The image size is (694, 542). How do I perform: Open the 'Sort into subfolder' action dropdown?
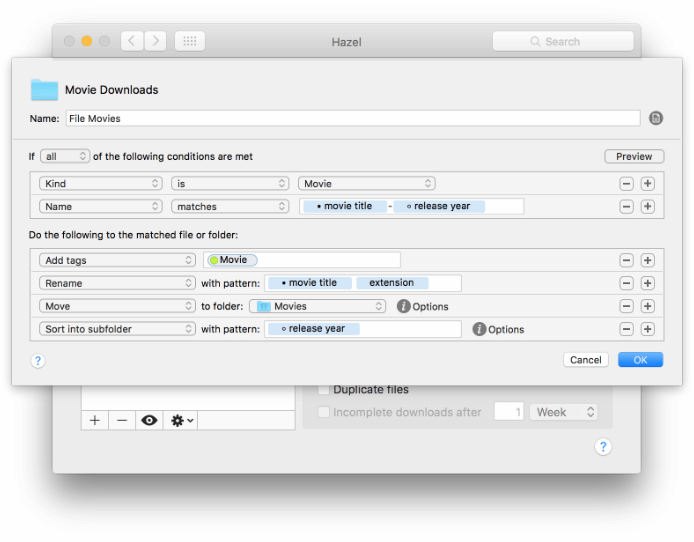tap(117, 329)
